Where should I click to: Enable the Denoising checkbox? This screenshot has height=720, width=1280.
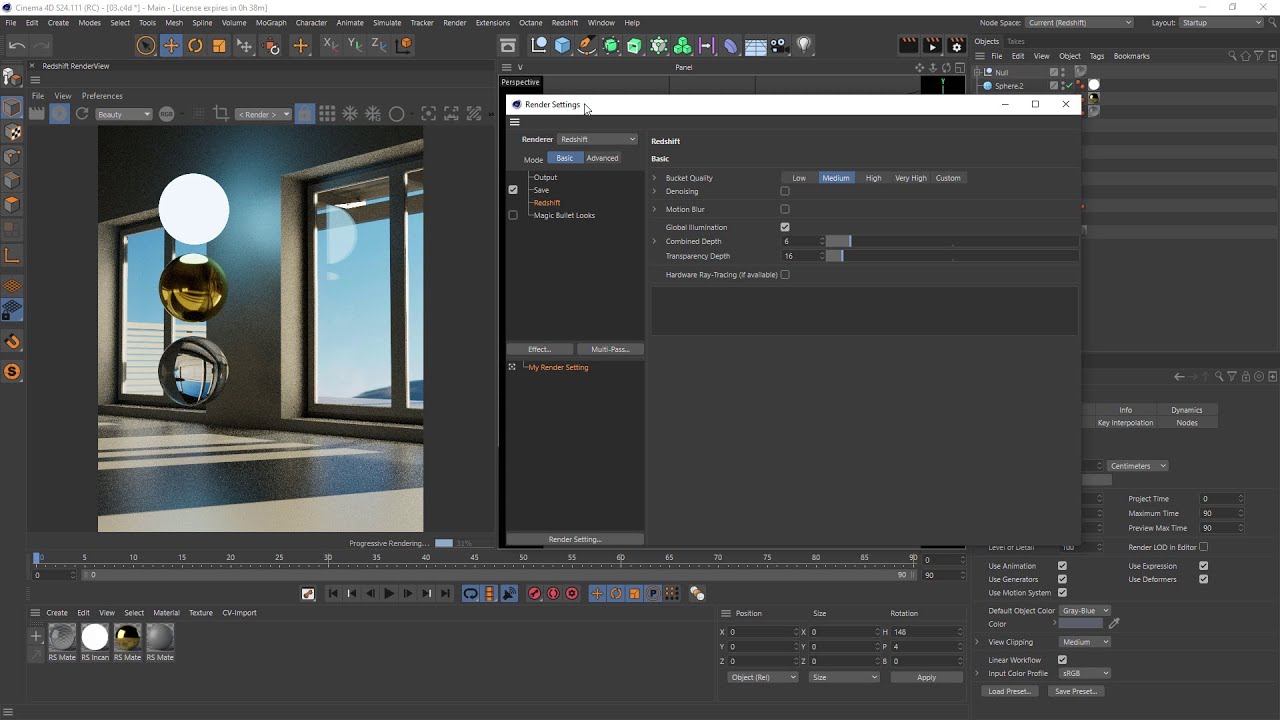[785, 191]
